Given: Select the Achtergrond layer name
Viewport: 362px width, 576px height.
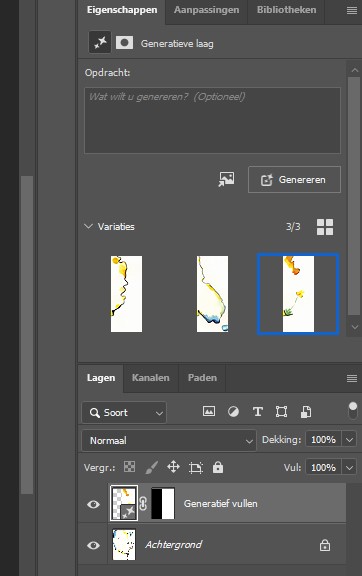Looking at the screenshot, I should pos(173,544).
